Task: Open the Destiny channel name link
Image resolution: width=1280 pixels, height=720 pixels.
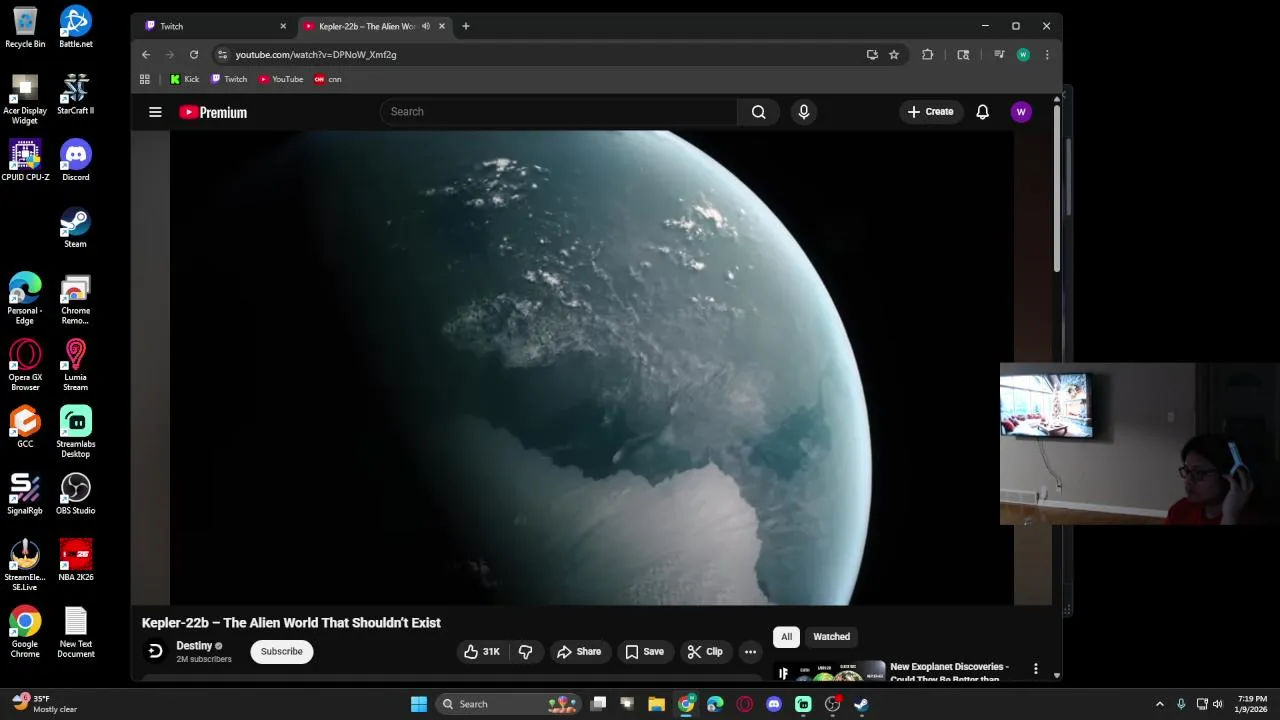Action: pyautogui.click(x=194, y=646)
